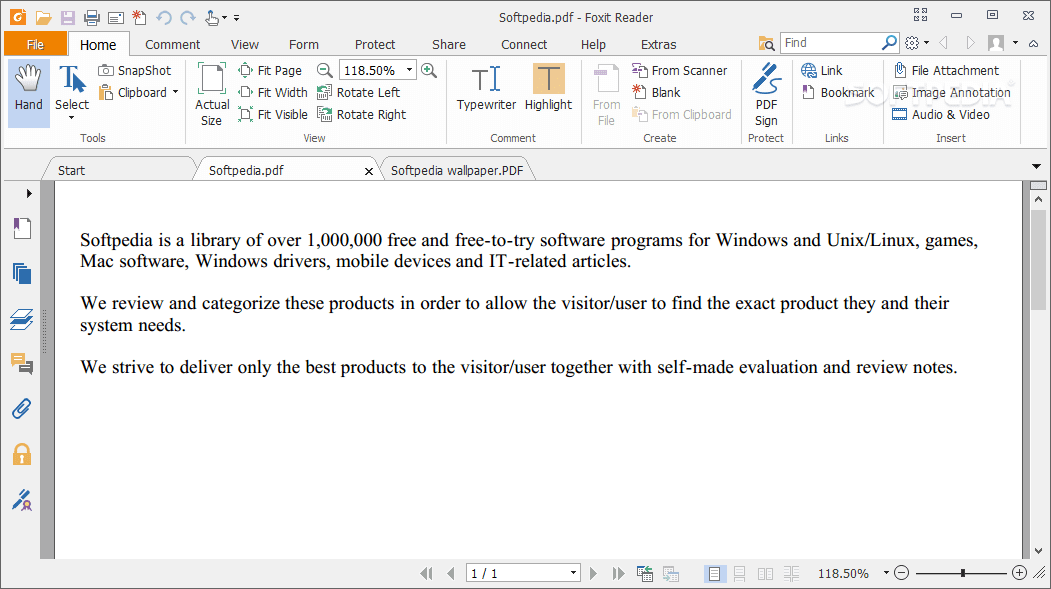
Task: Click the Find search field
Action: 830,43
